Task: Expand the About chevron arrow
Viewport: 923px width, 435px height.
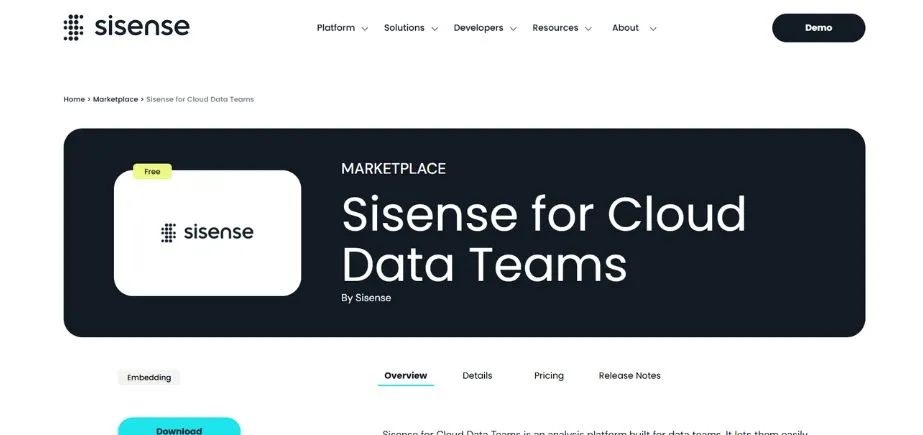Action: 652,28
